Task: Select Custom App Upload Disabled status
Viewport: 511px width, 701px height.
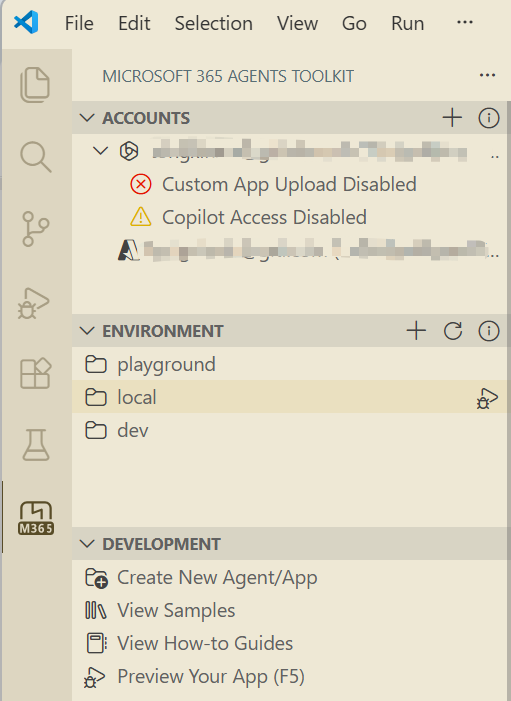Action: coord(289,184)
